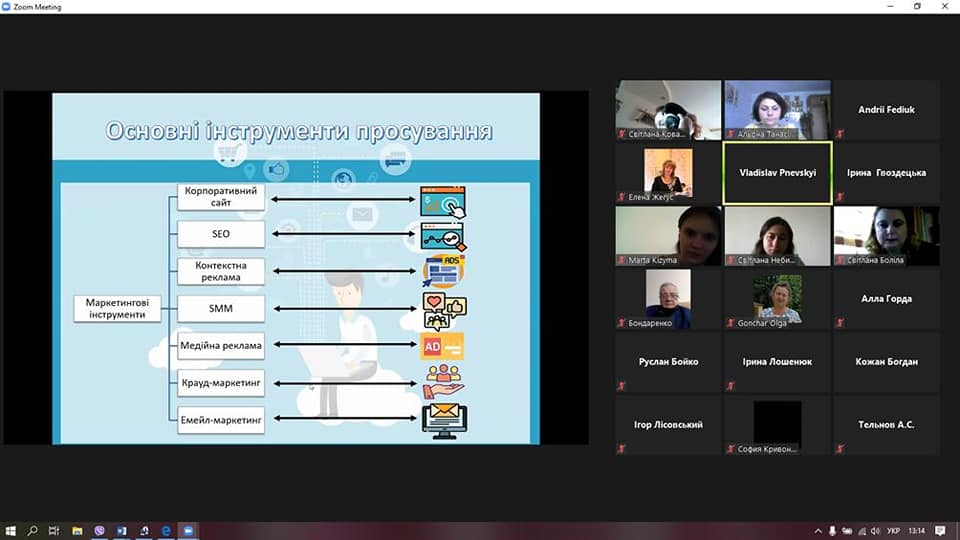960x540 pixels.
Task: Click the Gonchar Olga video thumbnail
Action: coord(777,299)
